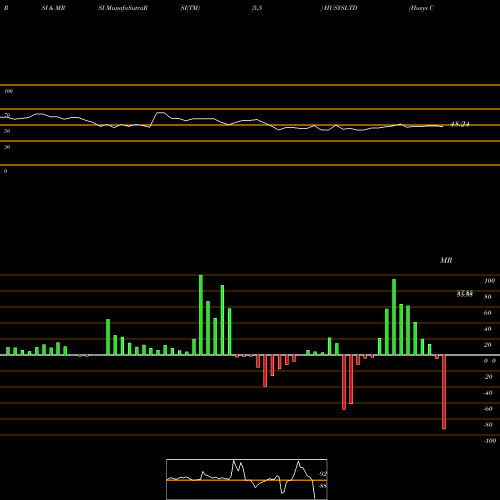Image resolution: width=500 pixels, height=500 pixels.
Task: Click the MR axis label 100
Action: coord(489,281)
